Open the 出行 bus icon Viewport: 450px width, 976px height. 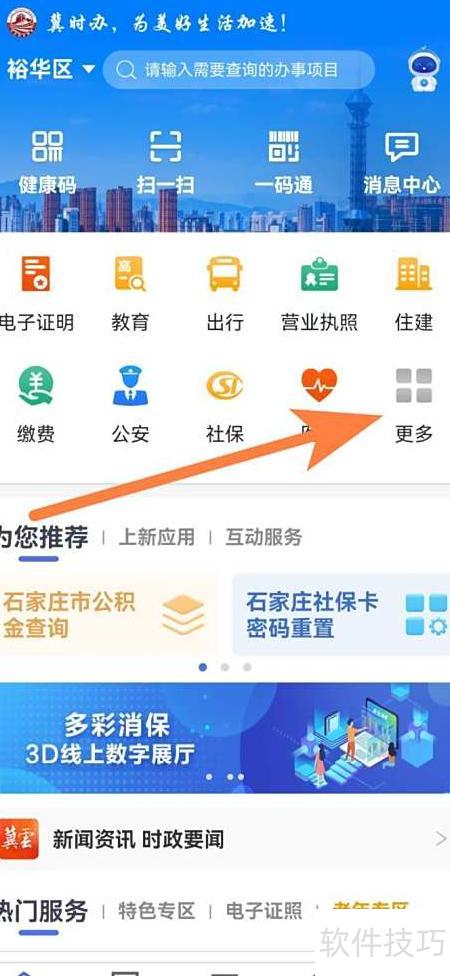(x=224, y=293)
